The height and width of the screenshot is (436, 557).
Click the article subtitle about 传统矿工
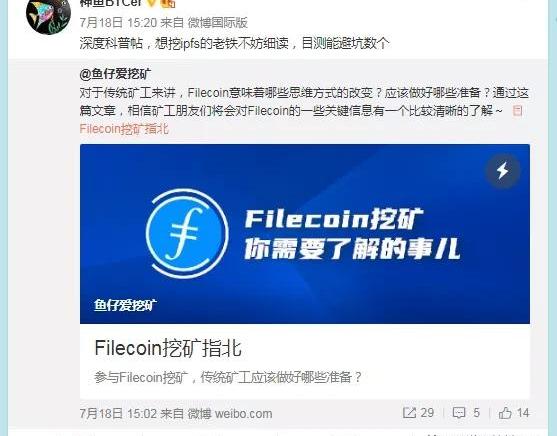[228, 377]
